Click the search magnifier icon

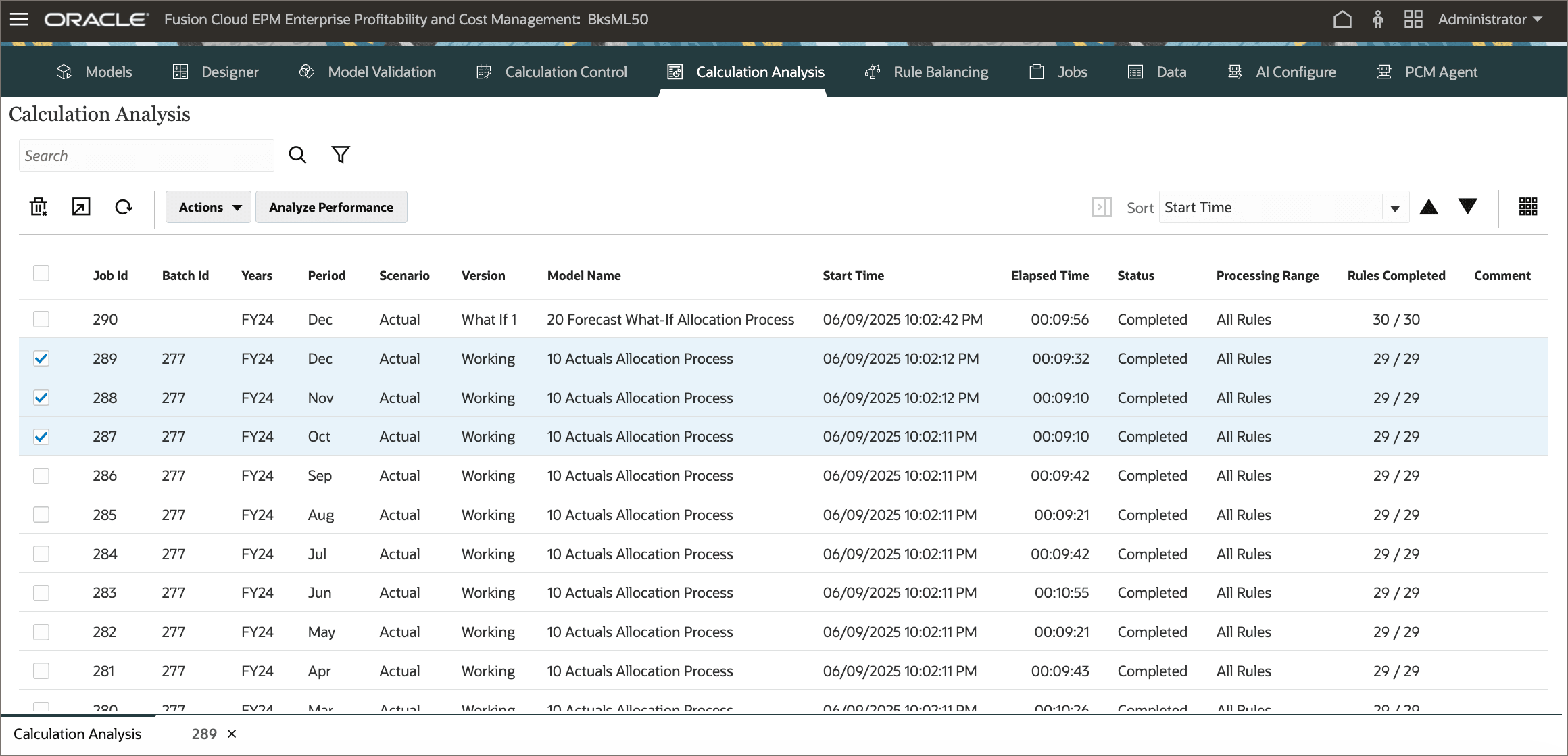coord(297,154)
